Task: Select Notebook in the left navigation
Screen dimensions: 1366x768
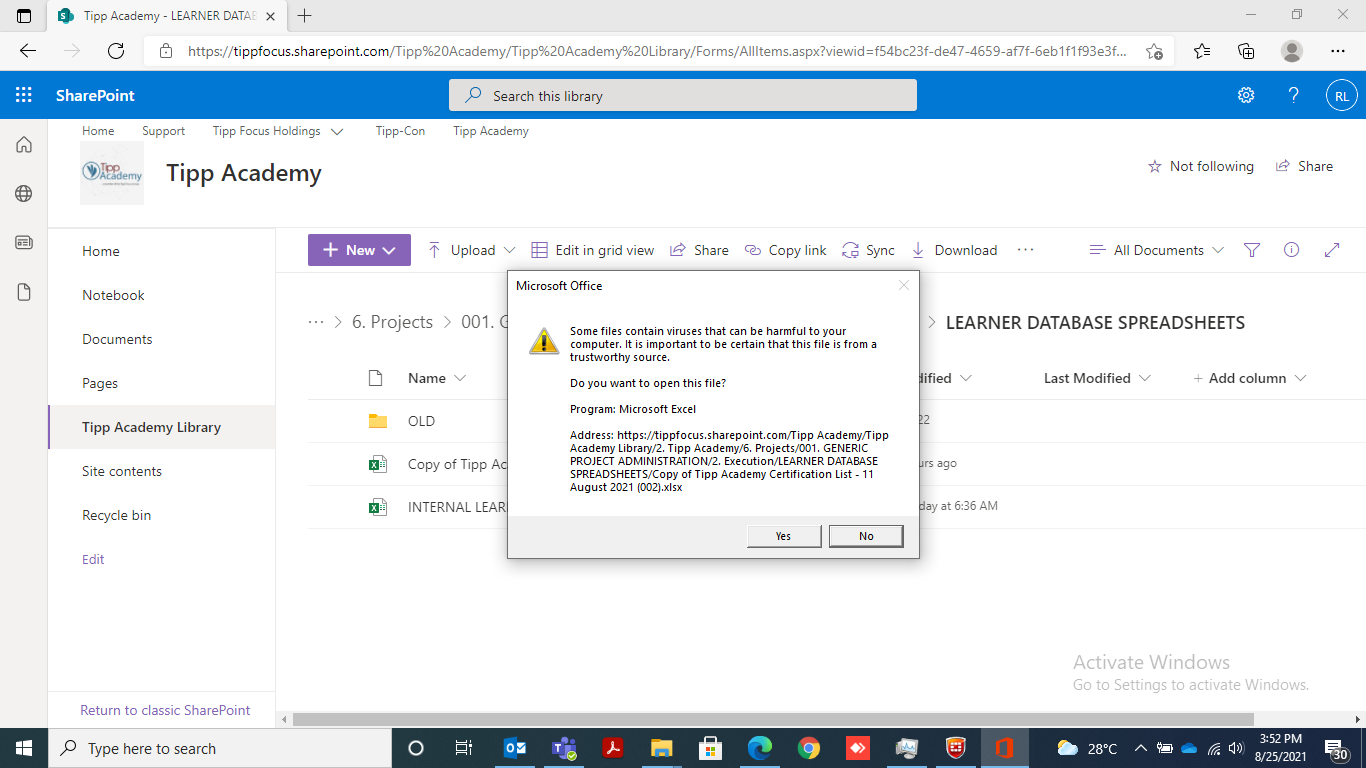Action: click(113, 295)
